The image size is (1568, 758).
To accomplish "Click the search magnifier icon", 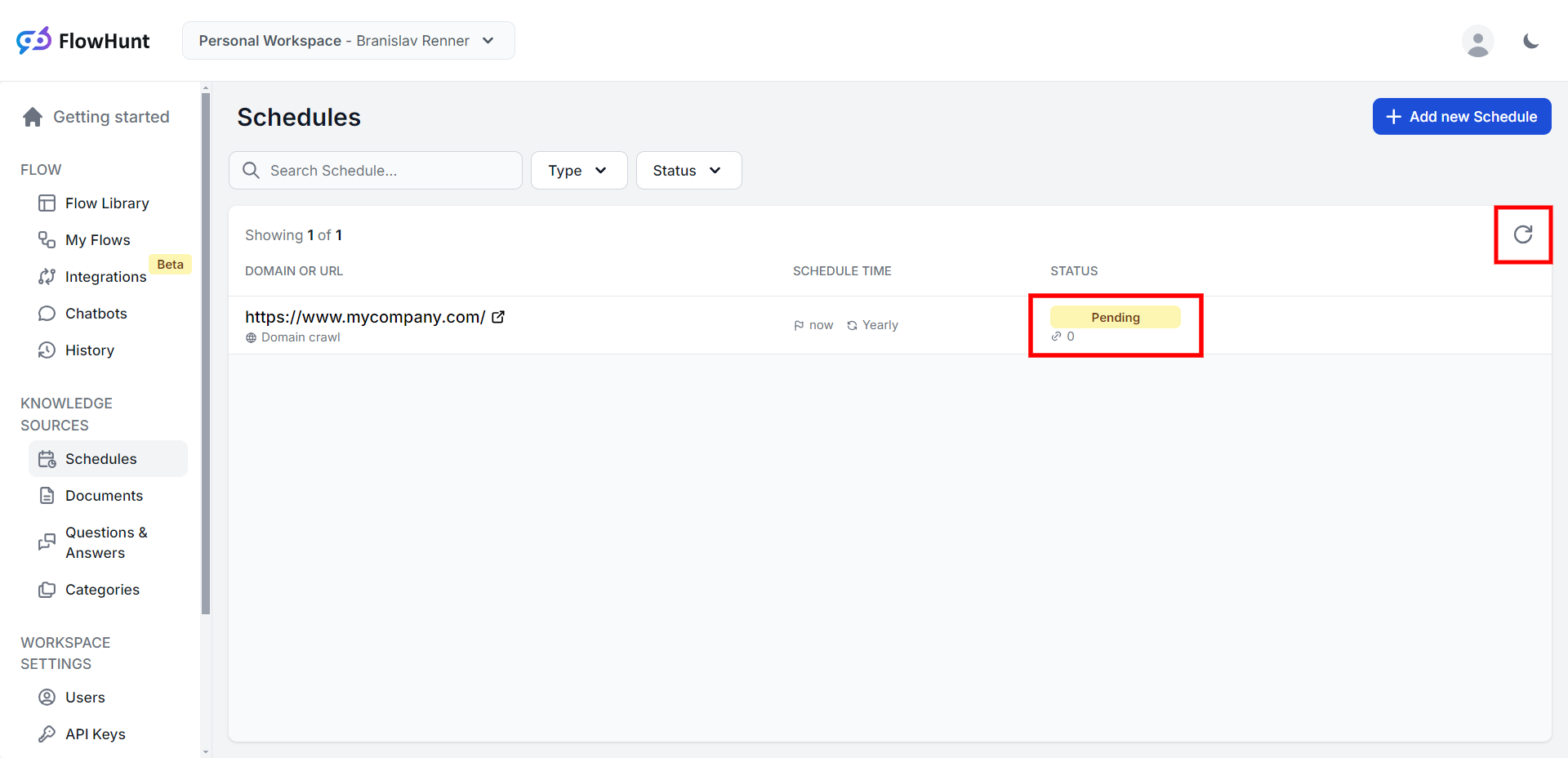I will click(252, 170).
